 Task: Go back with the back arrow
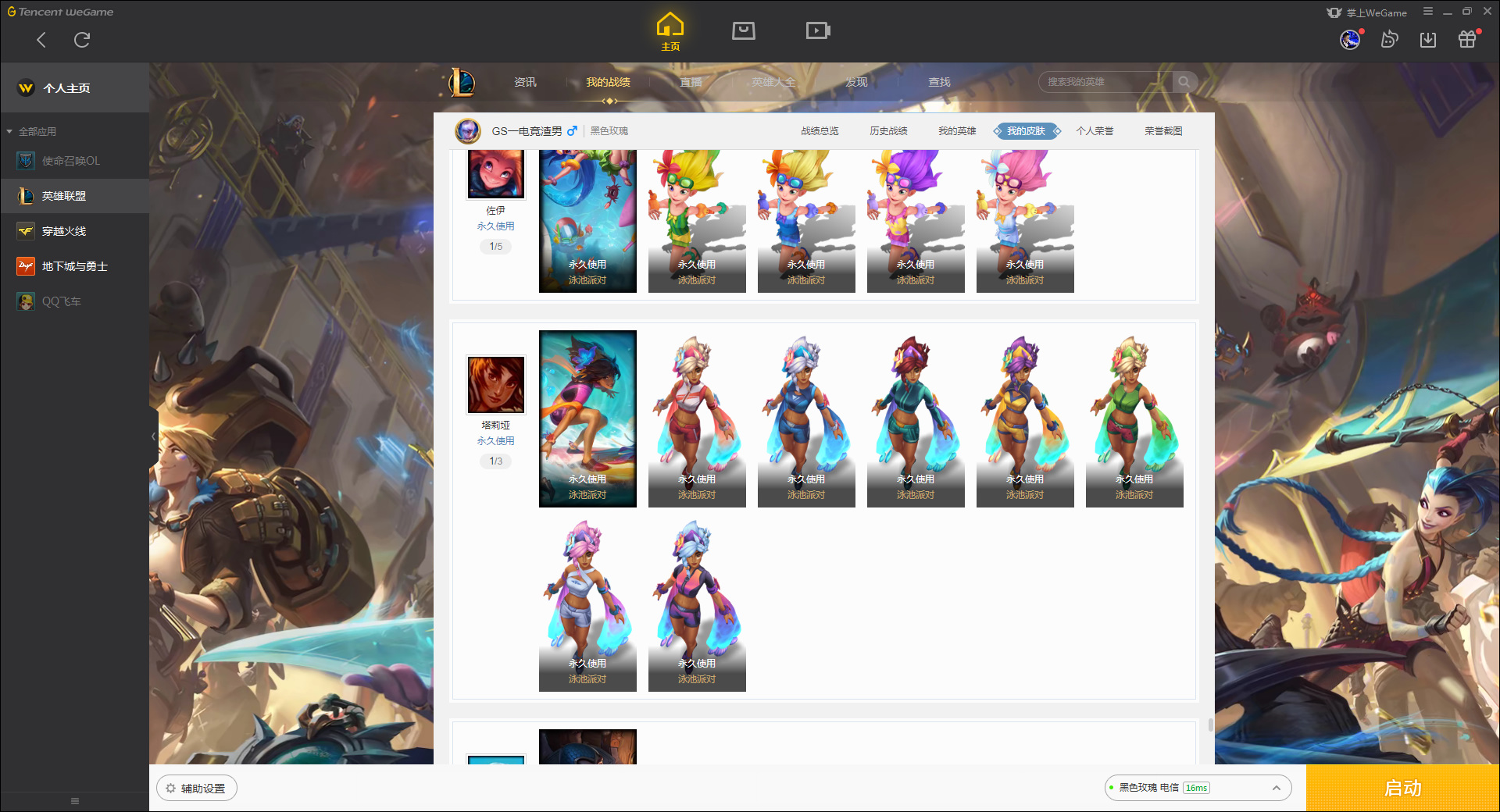(x=41, y=40)
